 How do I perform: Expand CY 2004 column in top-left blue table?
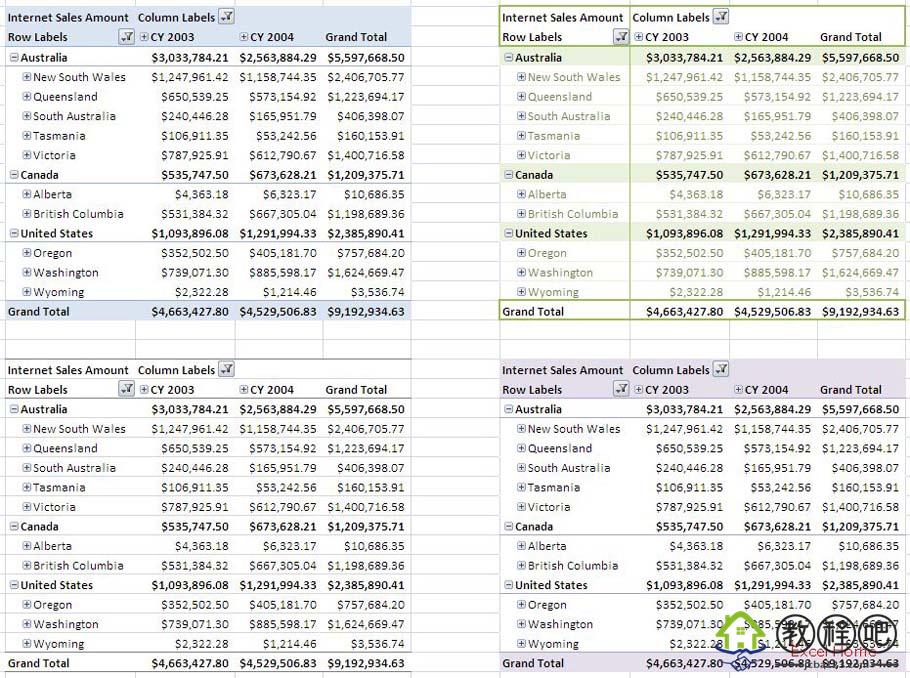(244, 37)
